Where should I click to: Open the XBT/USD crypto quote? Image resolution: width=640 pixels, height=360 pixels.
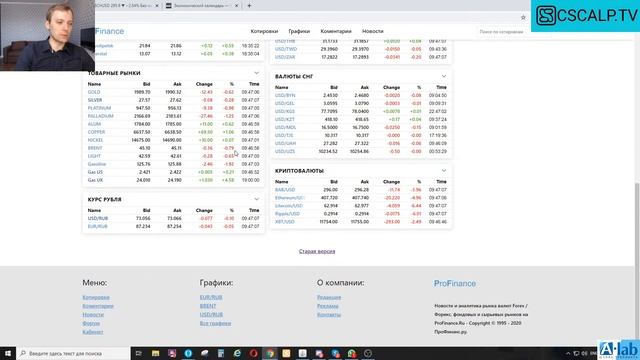[284, 222]
